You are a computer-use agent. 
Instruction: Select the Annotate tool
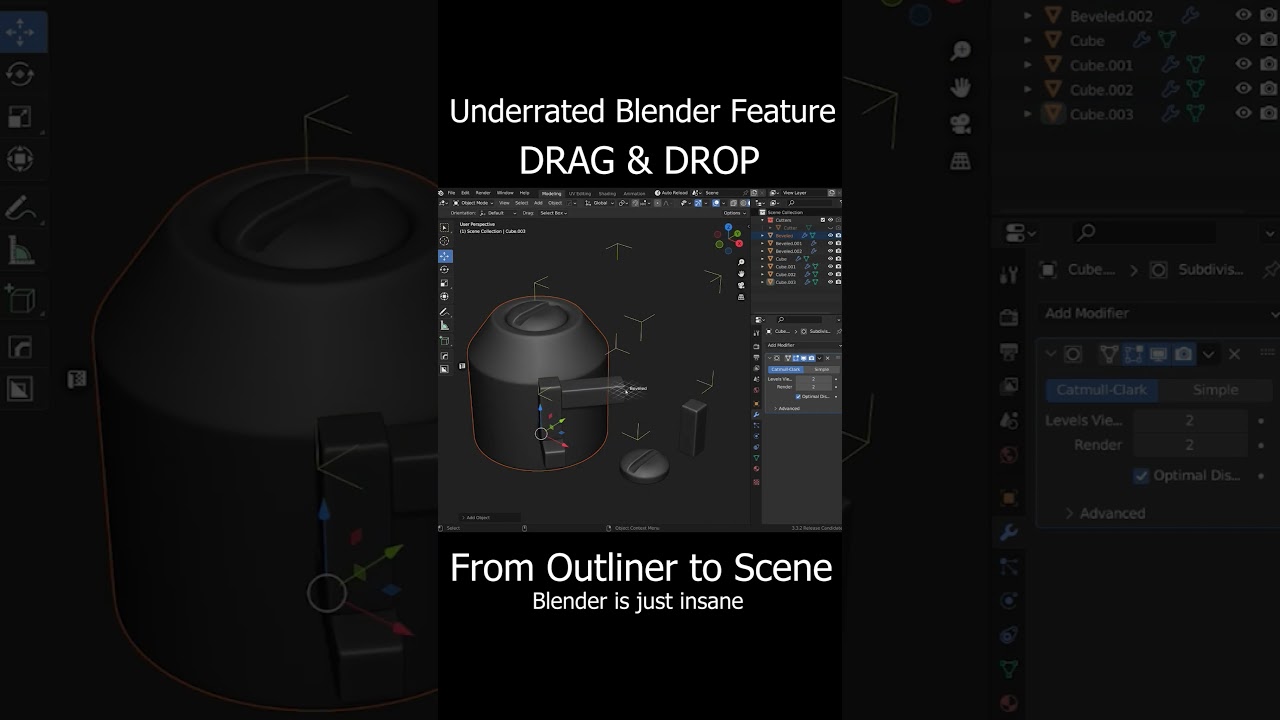(444, 312)
